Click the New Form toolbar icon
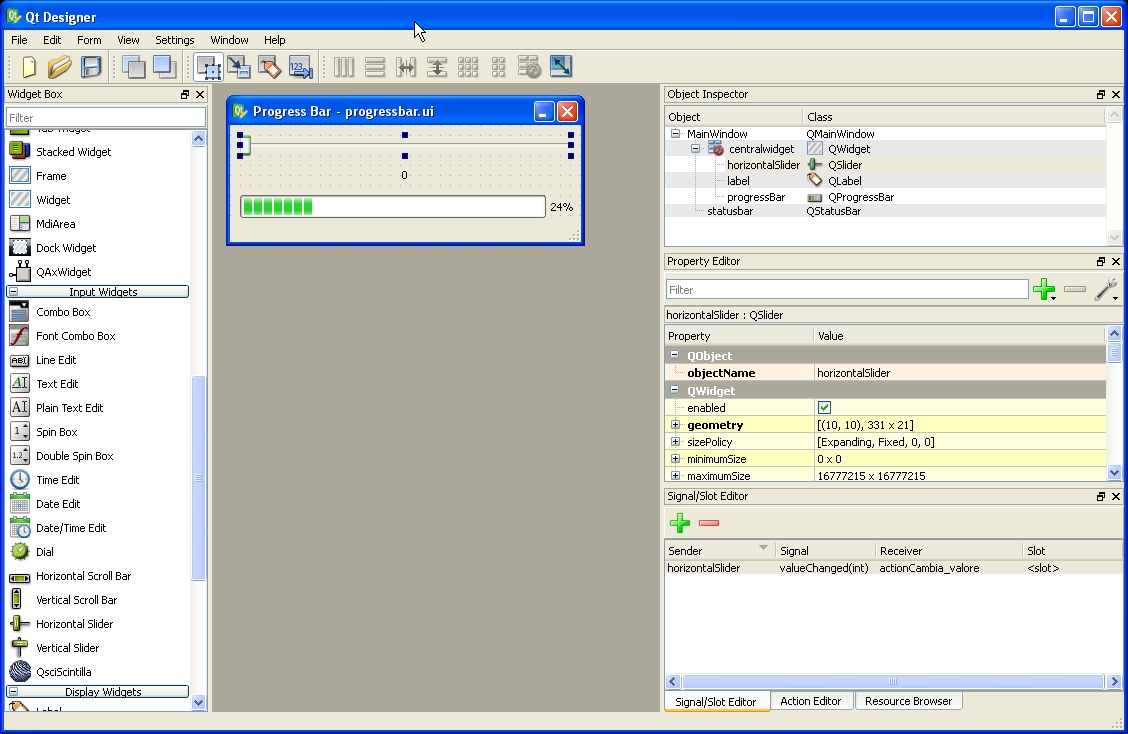The height and width of the screenshot is (734, 1128). click(28, 67)
